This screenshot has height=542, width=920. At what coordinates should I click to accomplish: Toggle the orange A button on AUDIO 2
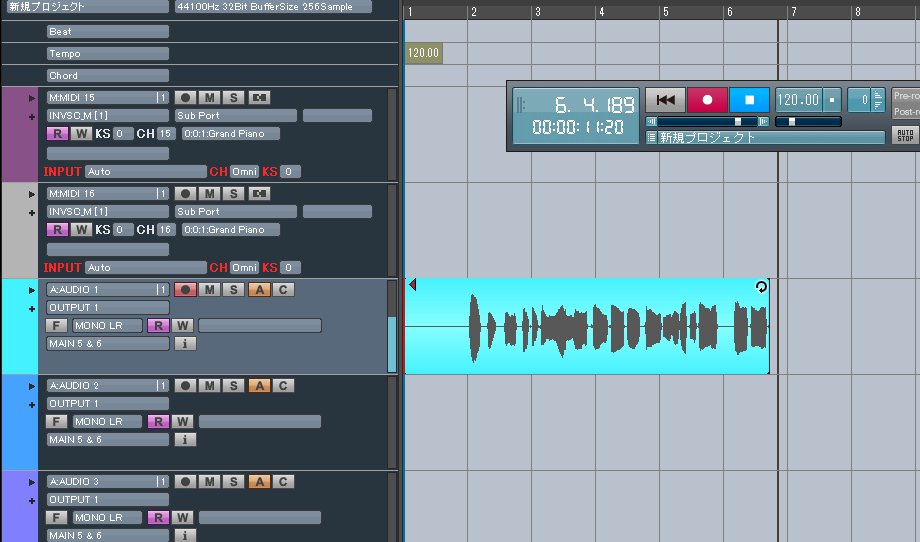[259, 385]
